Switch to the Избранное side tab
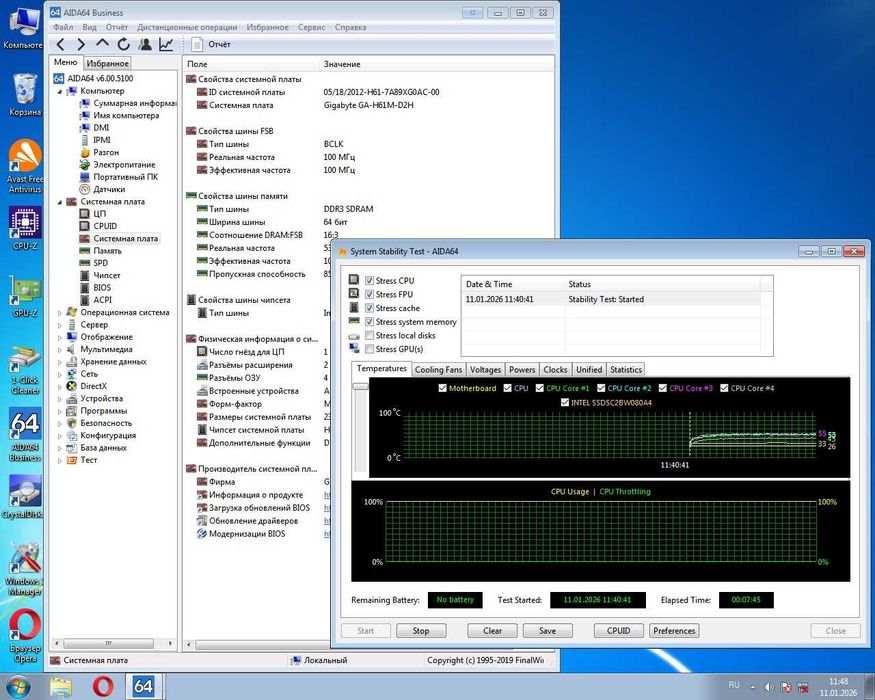 pyautogui.click(x=107, y=63)
